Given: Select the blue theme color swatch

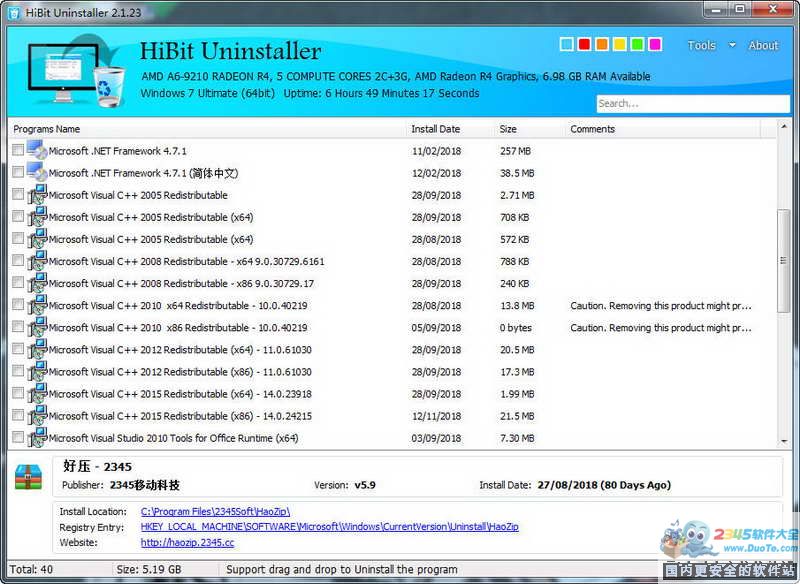Looking at the screenshot, I should pos(567,44).
